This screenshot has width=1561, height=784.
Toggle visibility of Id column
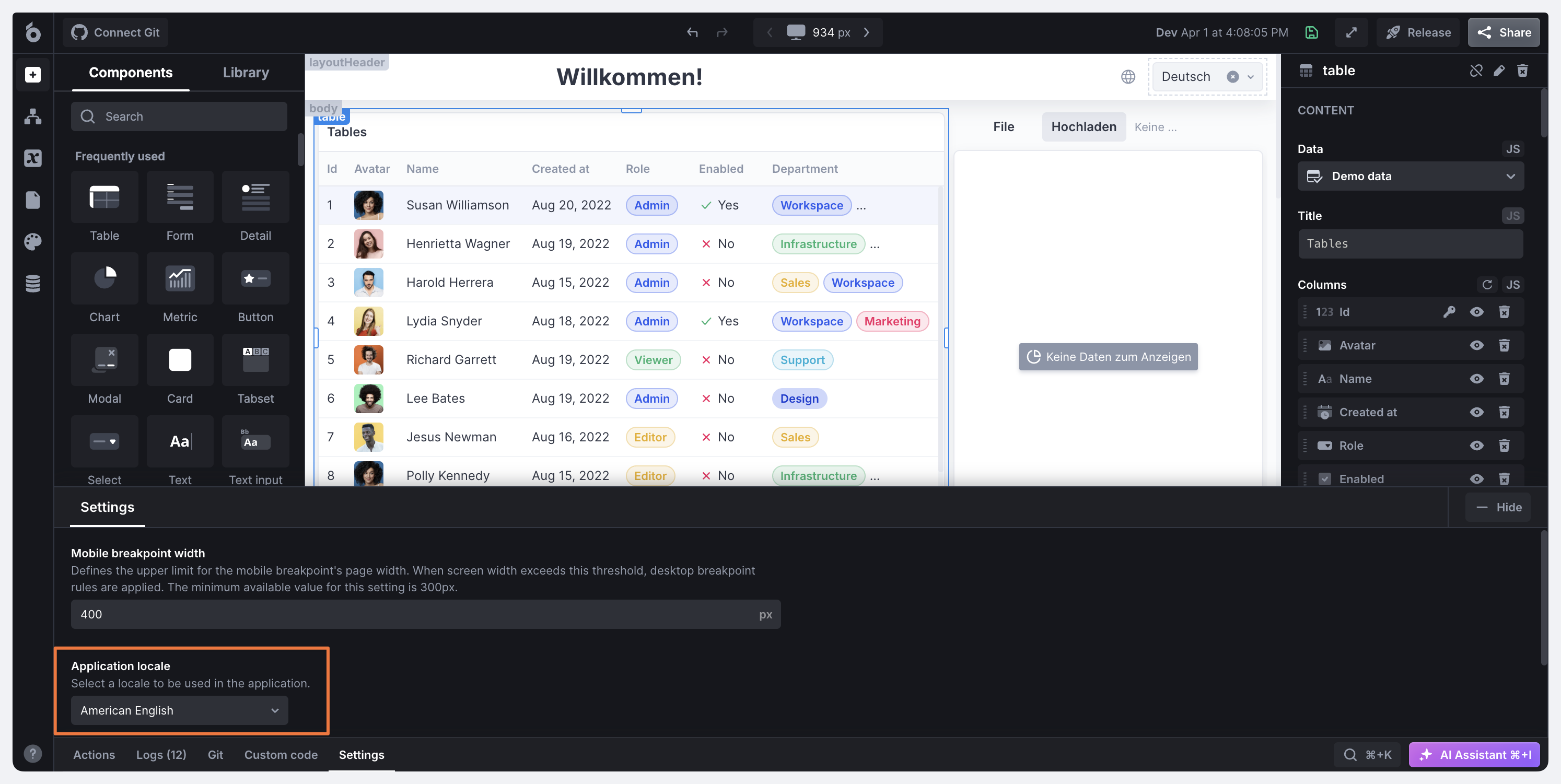pyautogui.click(x=1477, y=311)
